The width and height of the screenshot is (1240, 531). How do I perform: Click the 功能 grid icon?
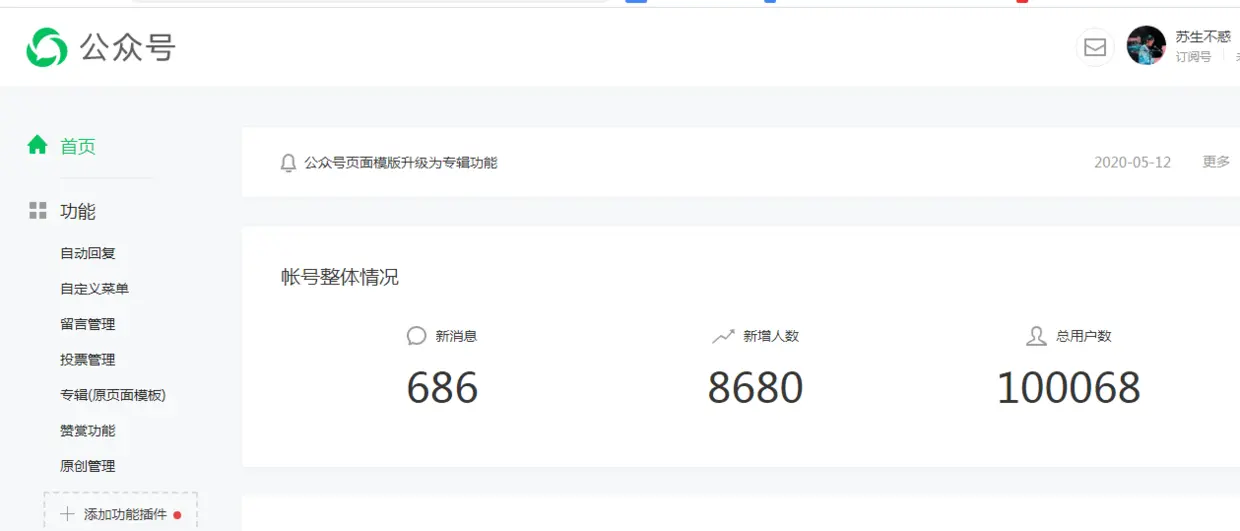[38, 211]
